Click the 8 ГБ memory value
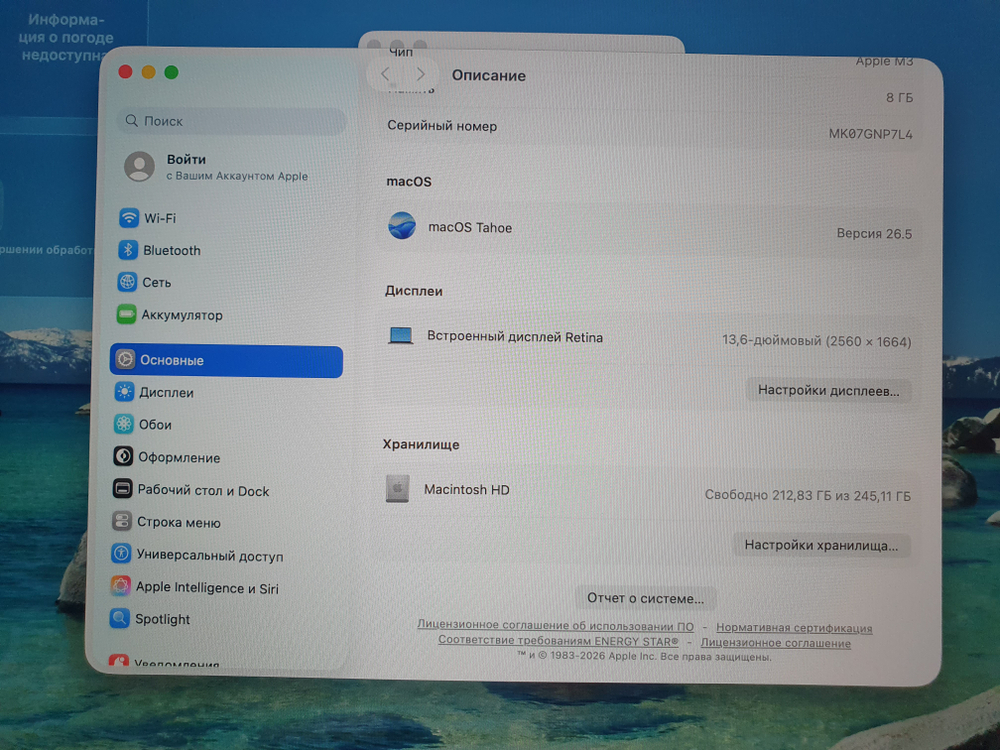The height and width of the screenshot is (750, 1000). (899, 98)
